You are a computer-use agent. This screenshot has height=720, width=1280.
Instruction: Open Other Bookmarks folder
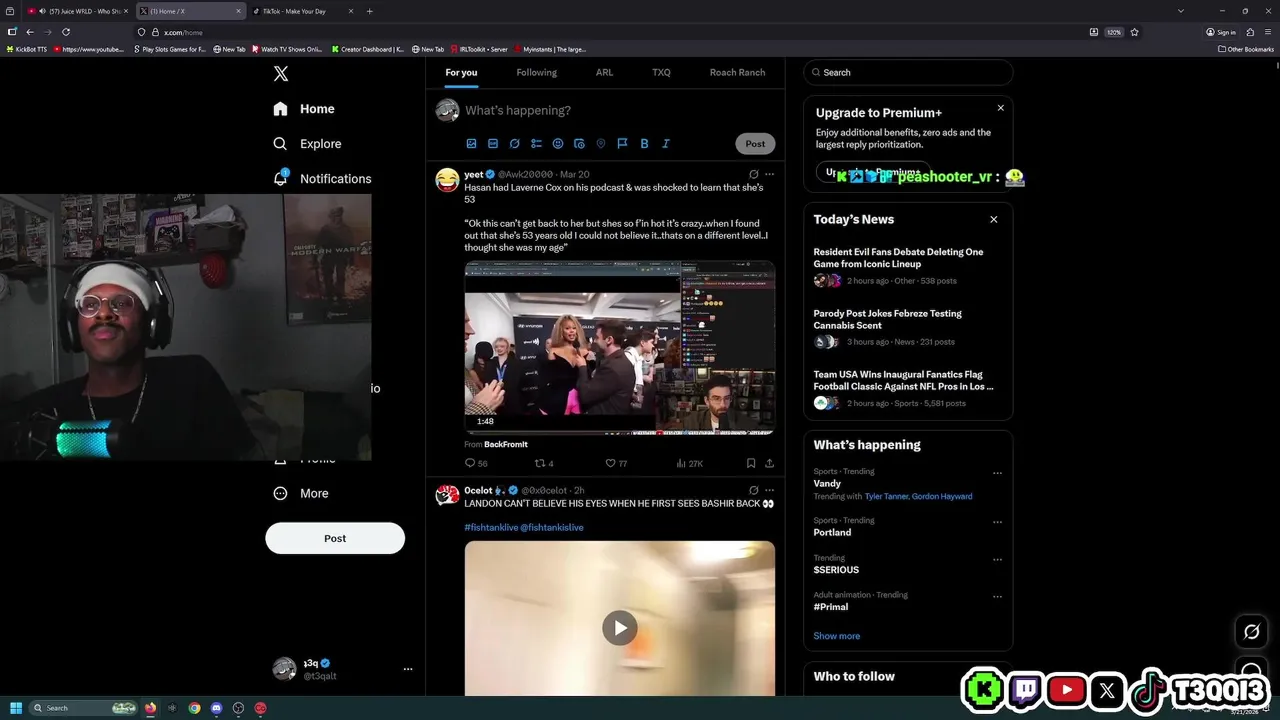point(1246,49)
